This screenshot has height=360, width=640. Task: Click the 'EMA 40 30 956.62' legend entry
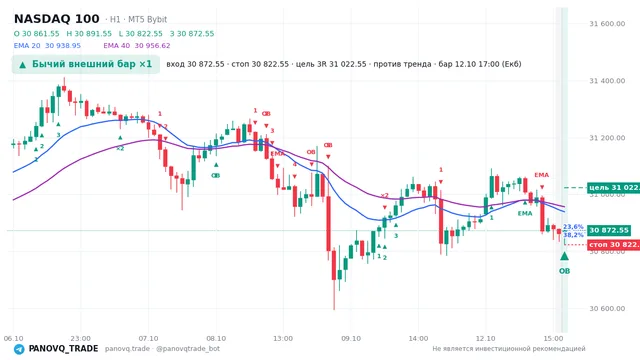point(137,46)
